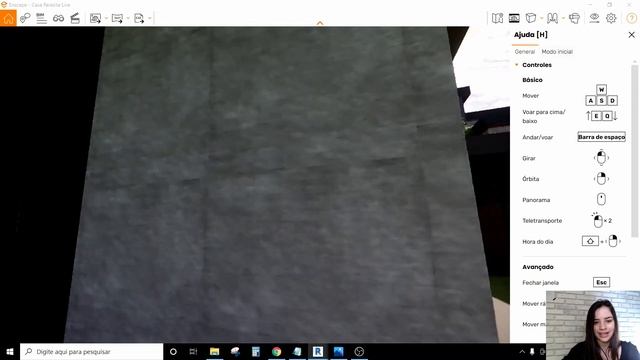The width and height of the screenshot is (640, 360).
Task: Expand the executable export dropdown arrow
Action: (x=150, y=18)
